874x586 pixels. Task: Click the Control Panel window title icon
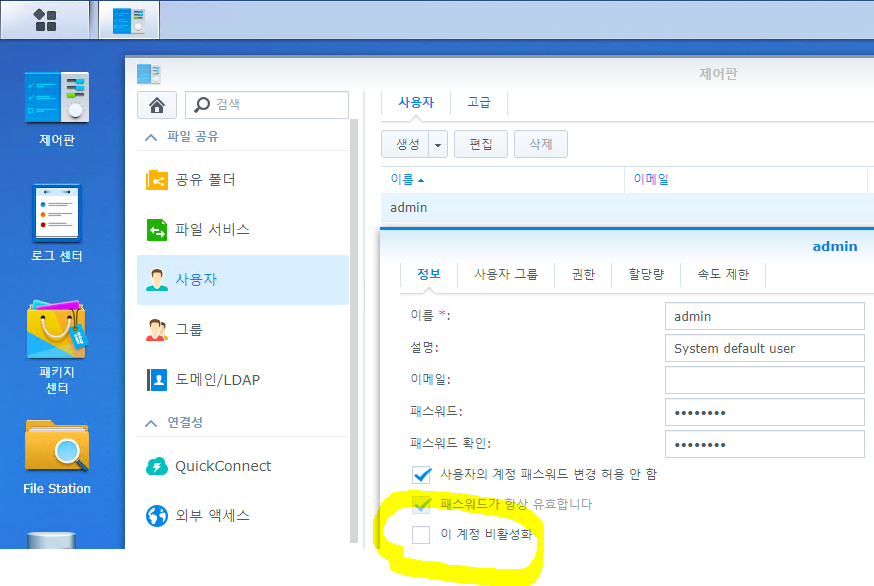pyautogui.click(x=149, y=74)
